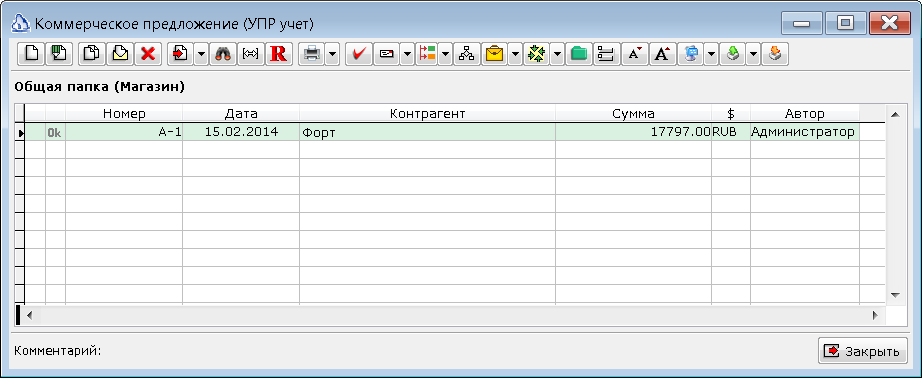Screen dimensions: 922x378
Task: Click the horizontal scrollbar right arrow
Action: point(875,315)
